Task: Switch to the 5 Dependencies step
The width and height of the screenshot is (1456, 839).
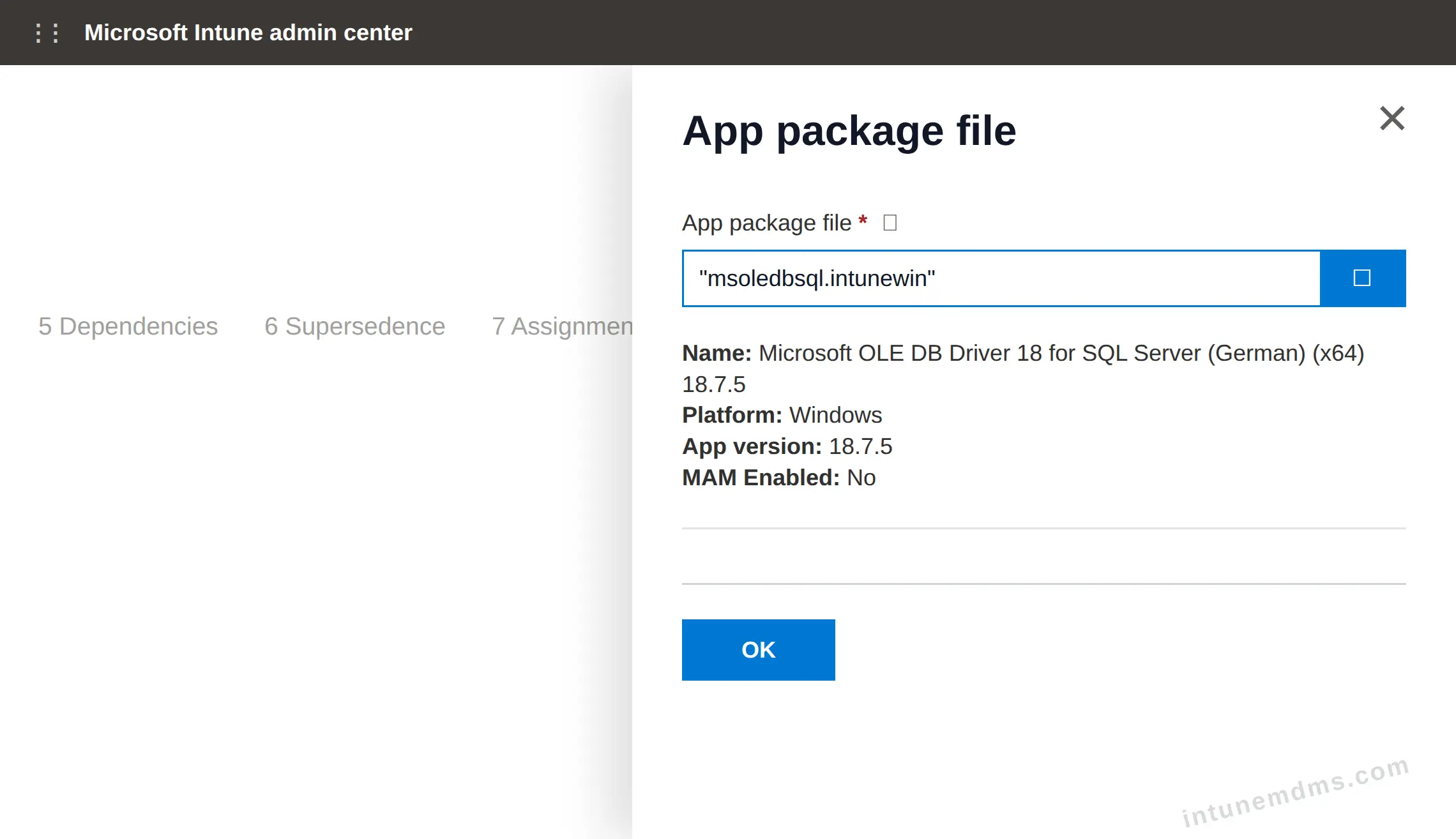Action: click(x=128, y=326)
